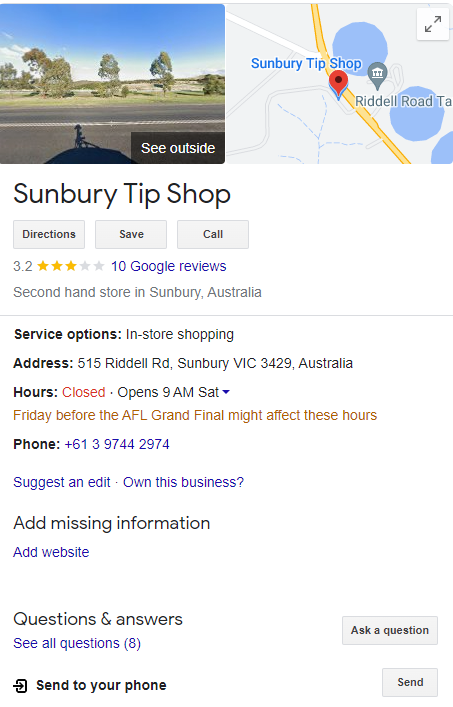Save Sunbury Tip Shop listing

pos(131,234)
